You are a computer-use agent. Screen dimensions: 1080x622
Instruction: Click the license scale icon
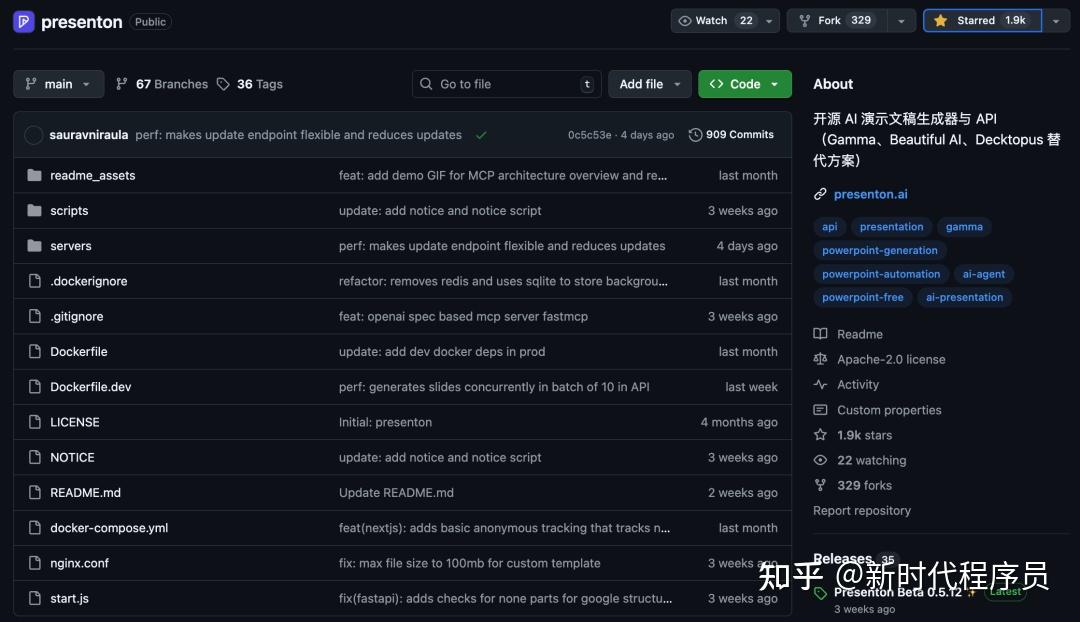820,359
